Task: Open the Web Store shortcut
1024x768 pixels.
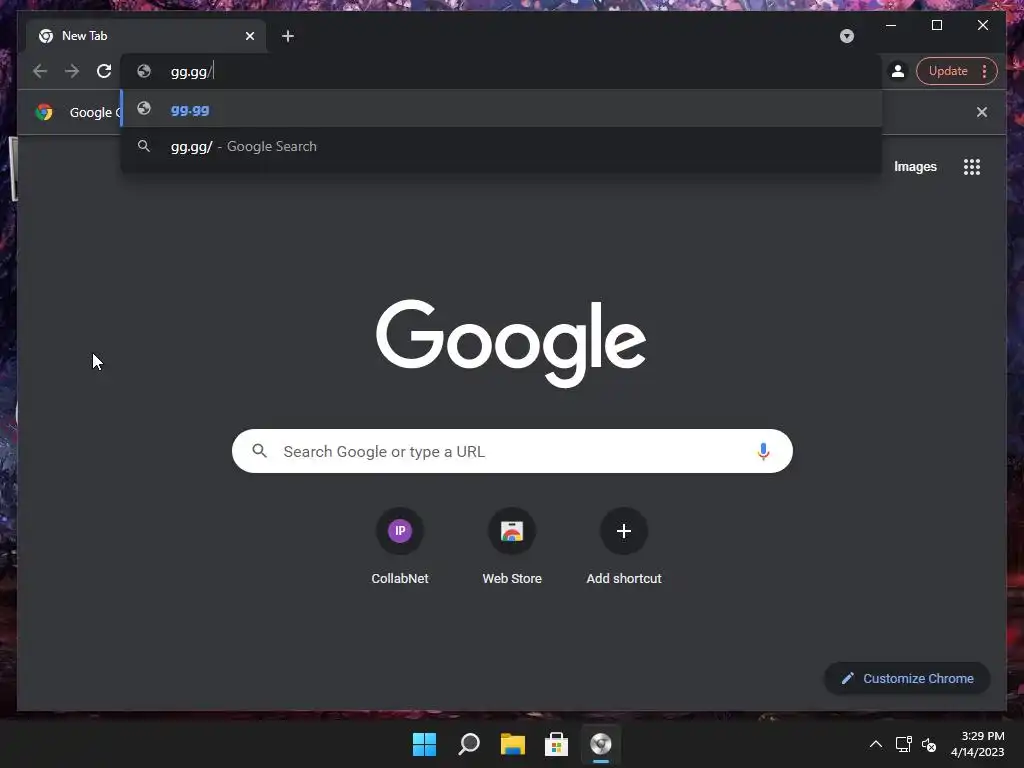Action: (x=512, y=546)
